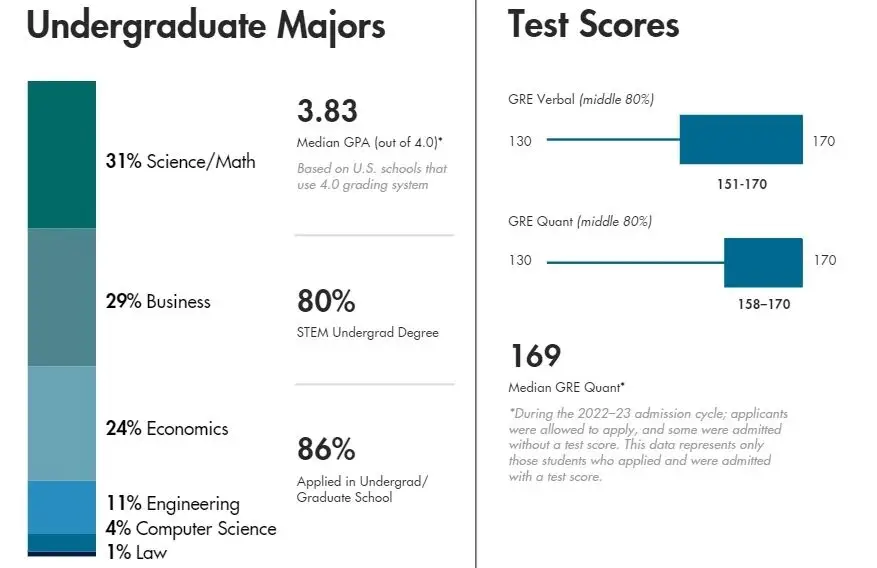
Task: Click the "Test Scores" heading
Action: pyautogui.click(x=593, y=25)
